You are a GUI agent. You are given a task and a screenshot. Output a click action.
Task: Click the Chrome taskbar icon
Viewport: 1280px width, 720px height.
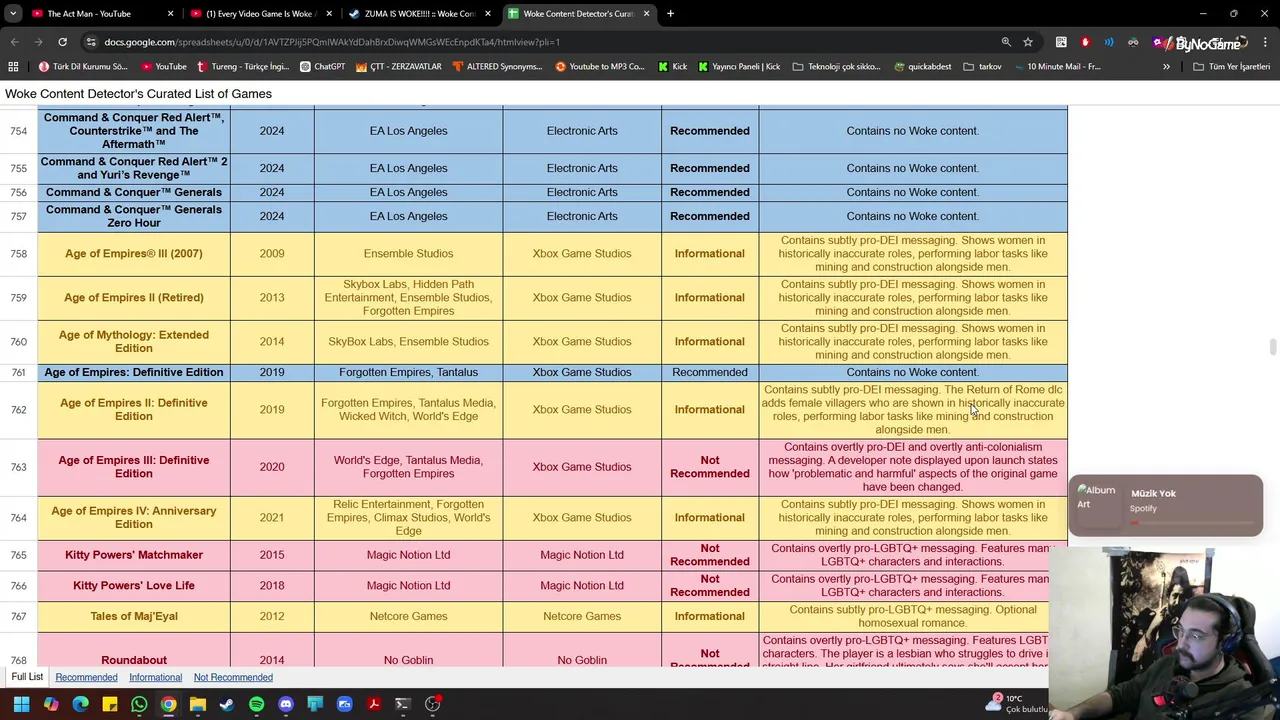tap(168, 705)
